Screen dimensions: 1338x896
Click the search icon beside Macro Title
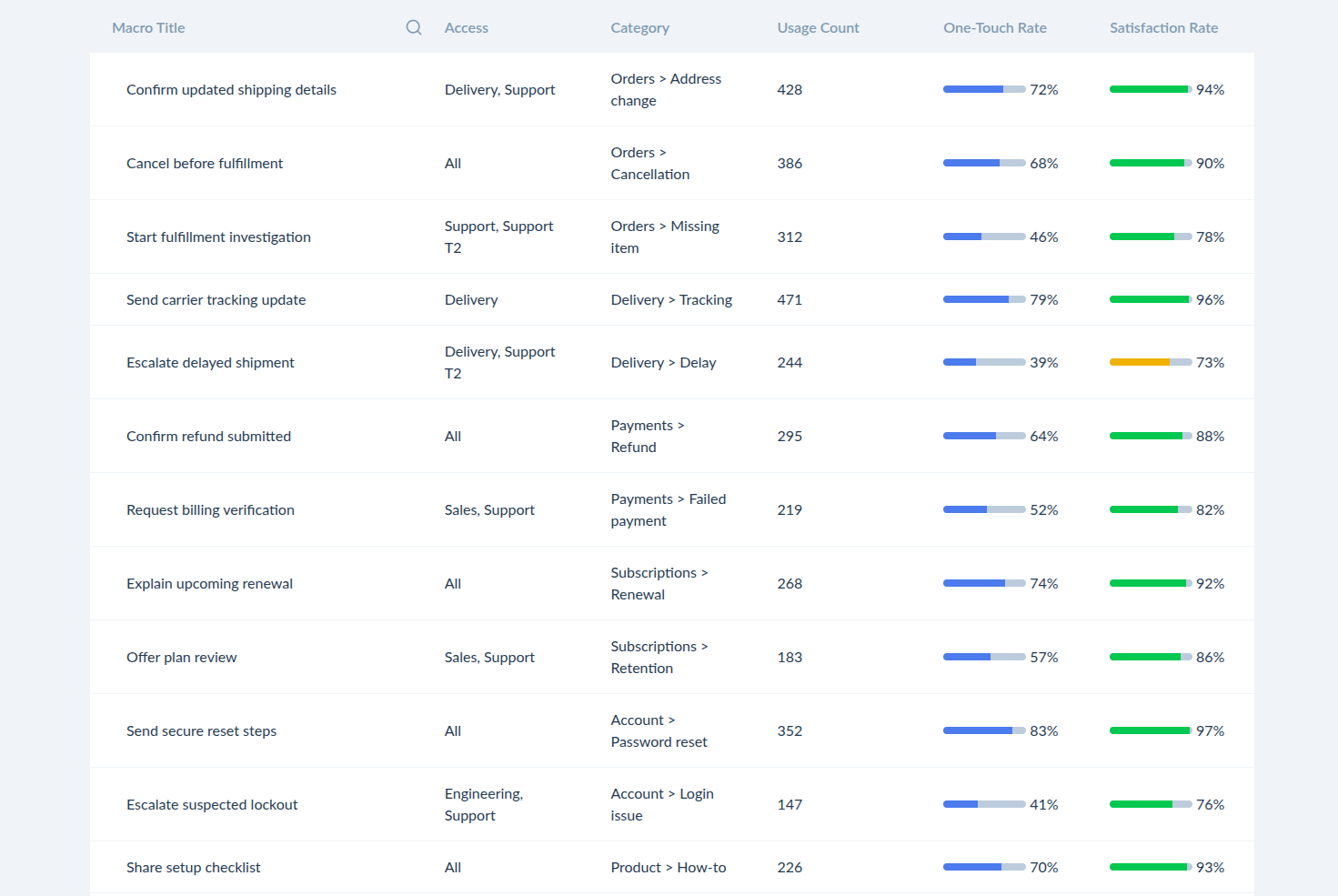pyautogui.click(x=414, y=27)
